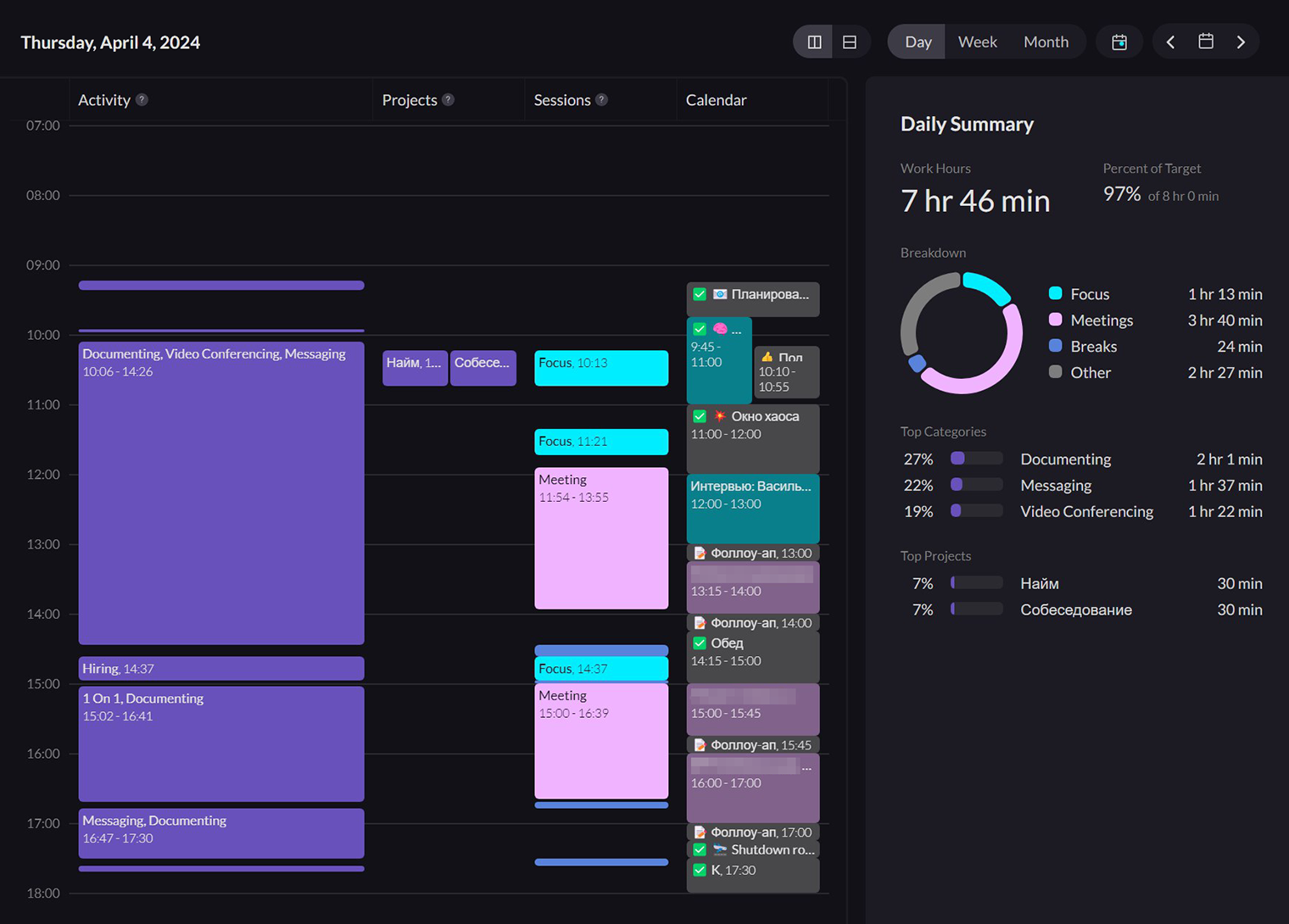Toggle the Обед event checkbox
1289x924 pixels.
tap(700, 643)
